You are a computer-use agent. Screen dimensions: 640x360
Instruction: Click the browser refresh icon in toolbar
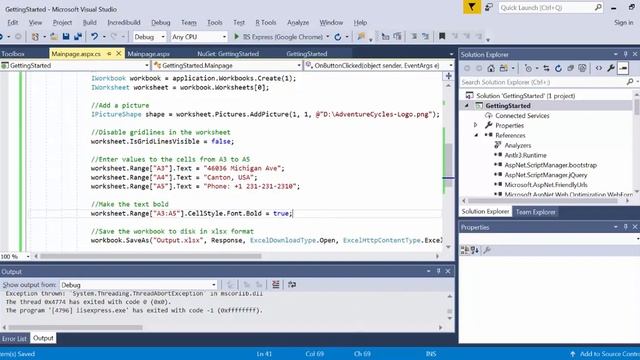click(x=338, y=37)
